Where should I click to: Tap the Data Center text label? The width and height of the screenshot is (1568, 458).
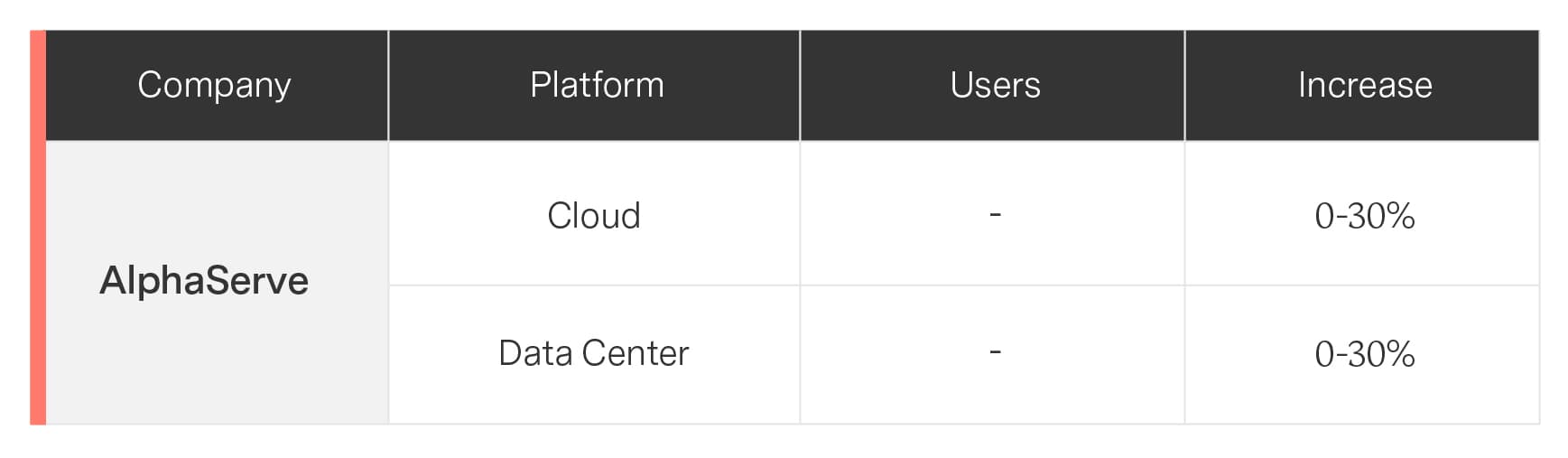pyautogui.click(x=593, y=353)
